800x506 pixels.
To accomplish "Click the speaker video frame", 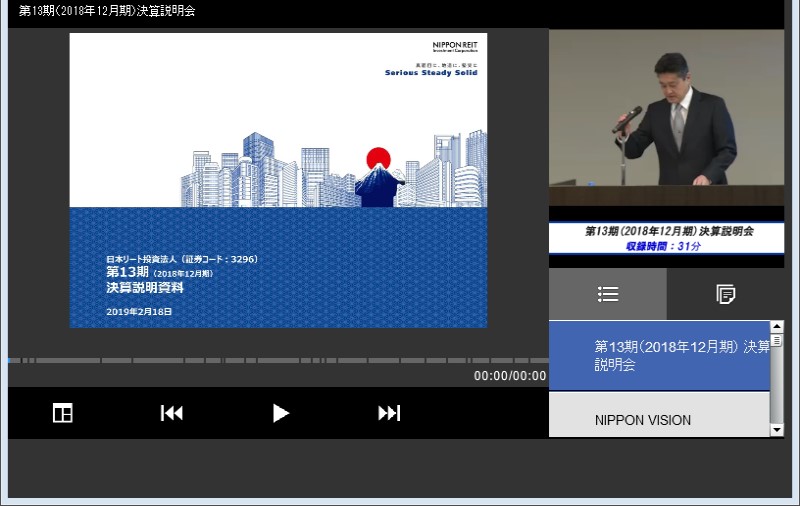I will (x=666, y=118).
